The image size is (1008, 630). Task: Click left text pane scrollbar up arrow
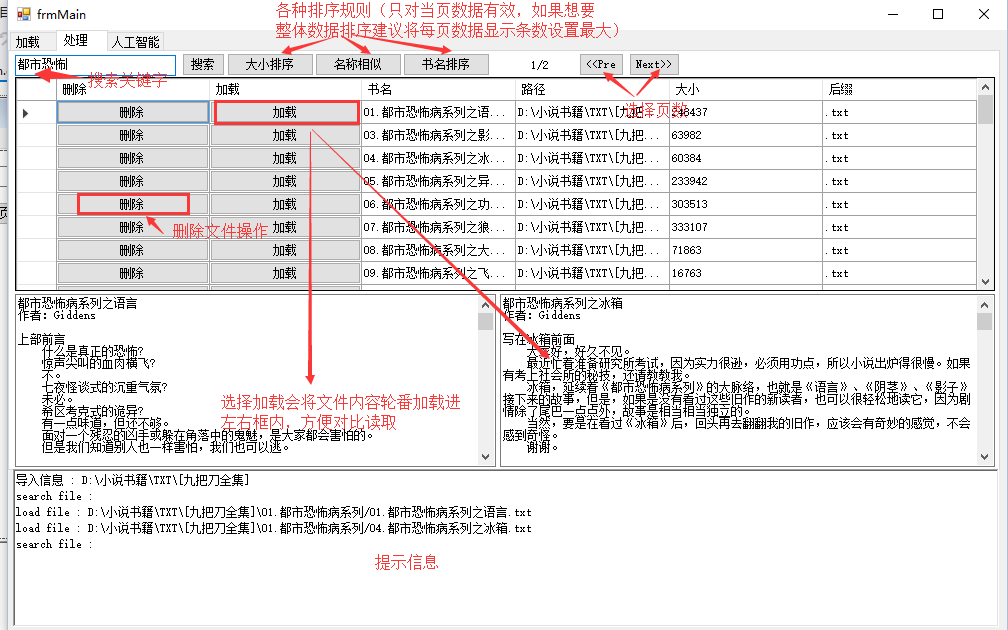click(486, 305)
